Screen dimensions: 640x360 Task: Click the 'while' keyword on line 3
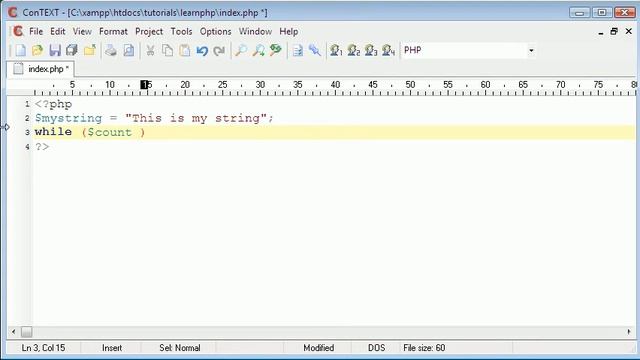point(53,132)
